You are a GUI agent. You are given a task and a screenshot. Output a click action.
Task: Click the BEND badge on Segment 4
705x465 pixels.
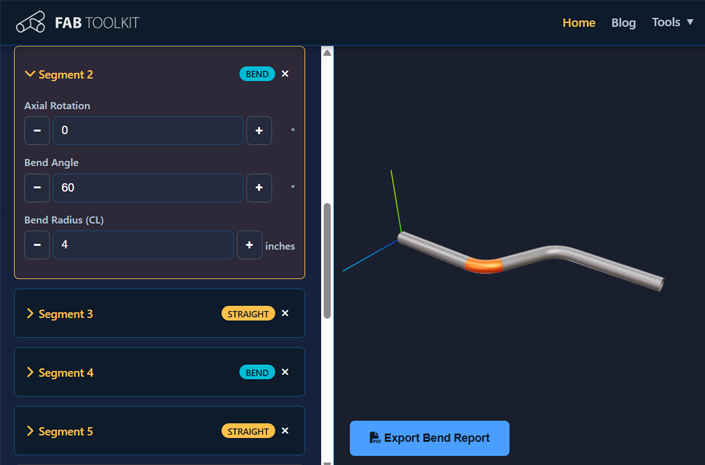click(257, 372)
